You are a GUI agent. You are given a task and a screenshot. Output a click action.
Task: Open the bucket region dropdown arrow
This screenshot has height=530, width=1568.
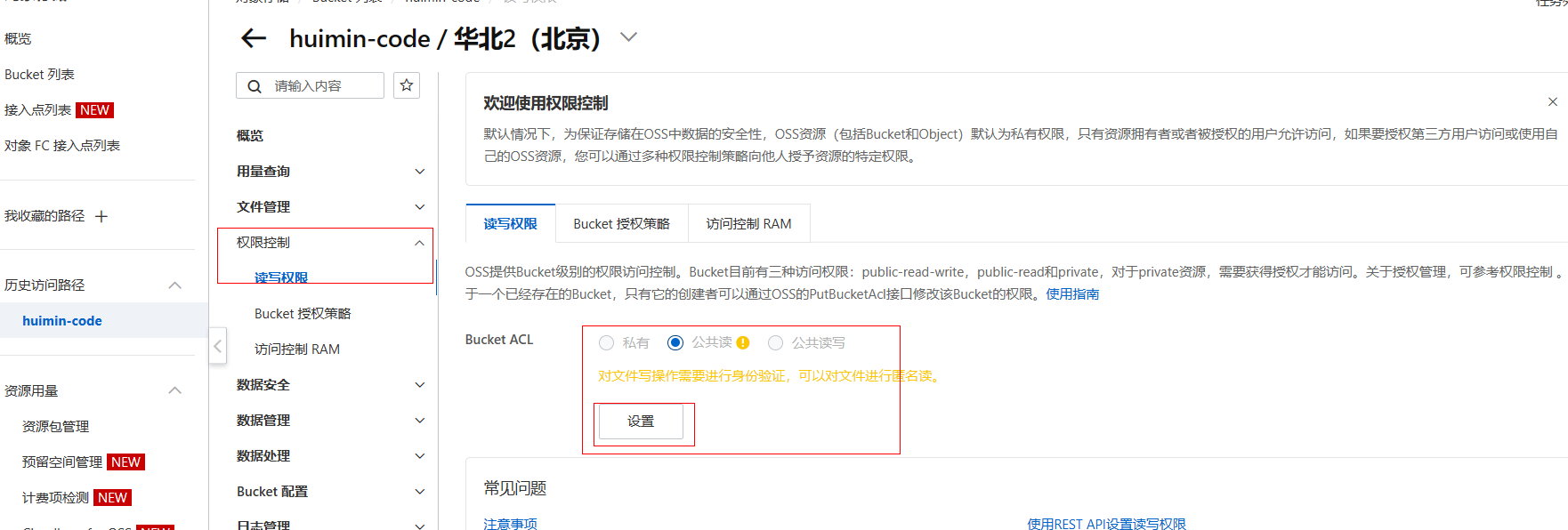coord(628,37)
